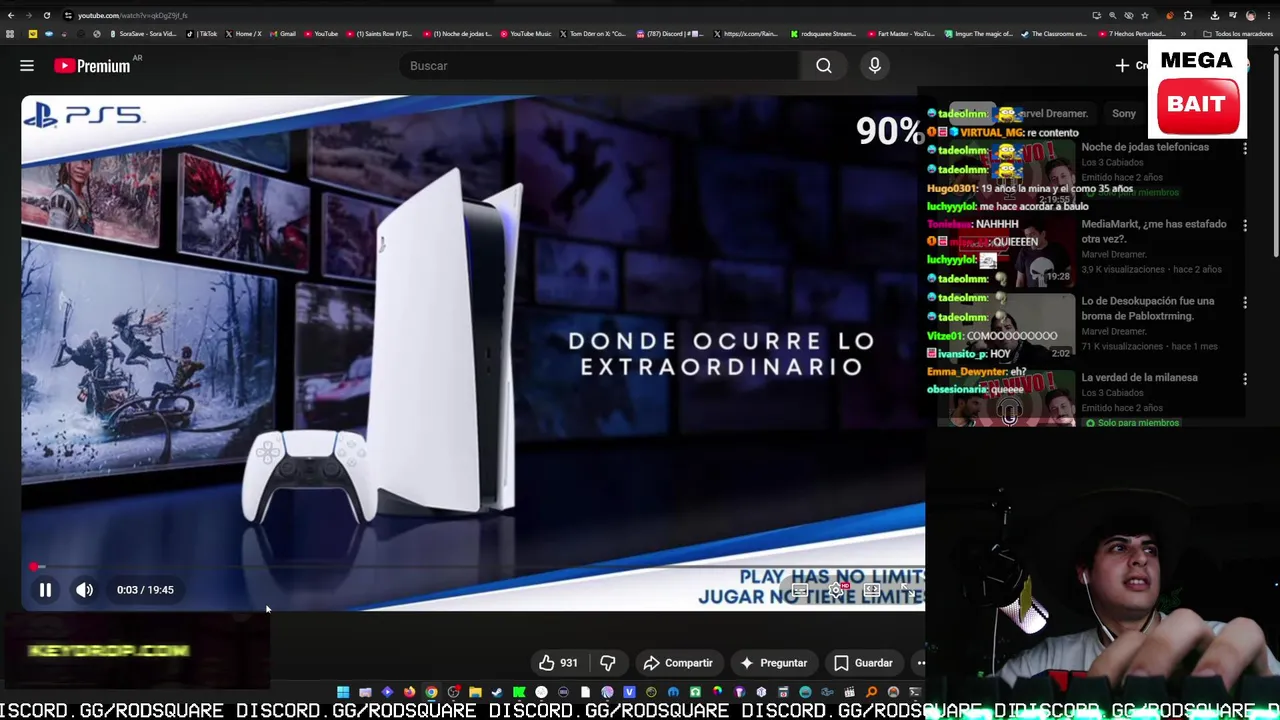1280x720 pixels.
Task: Open the TikTok bookmark
Action: click(202, 34)
